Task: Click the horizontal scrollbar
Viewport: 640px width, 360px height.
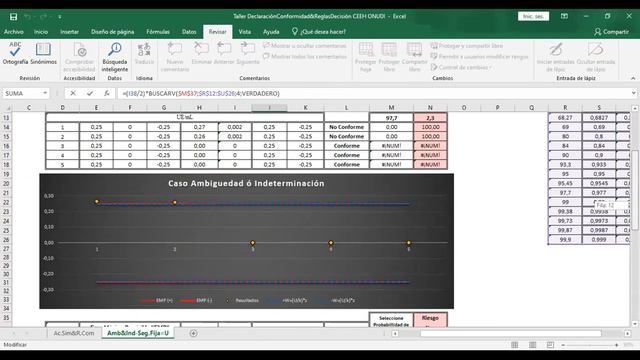Action: [511, 333]
